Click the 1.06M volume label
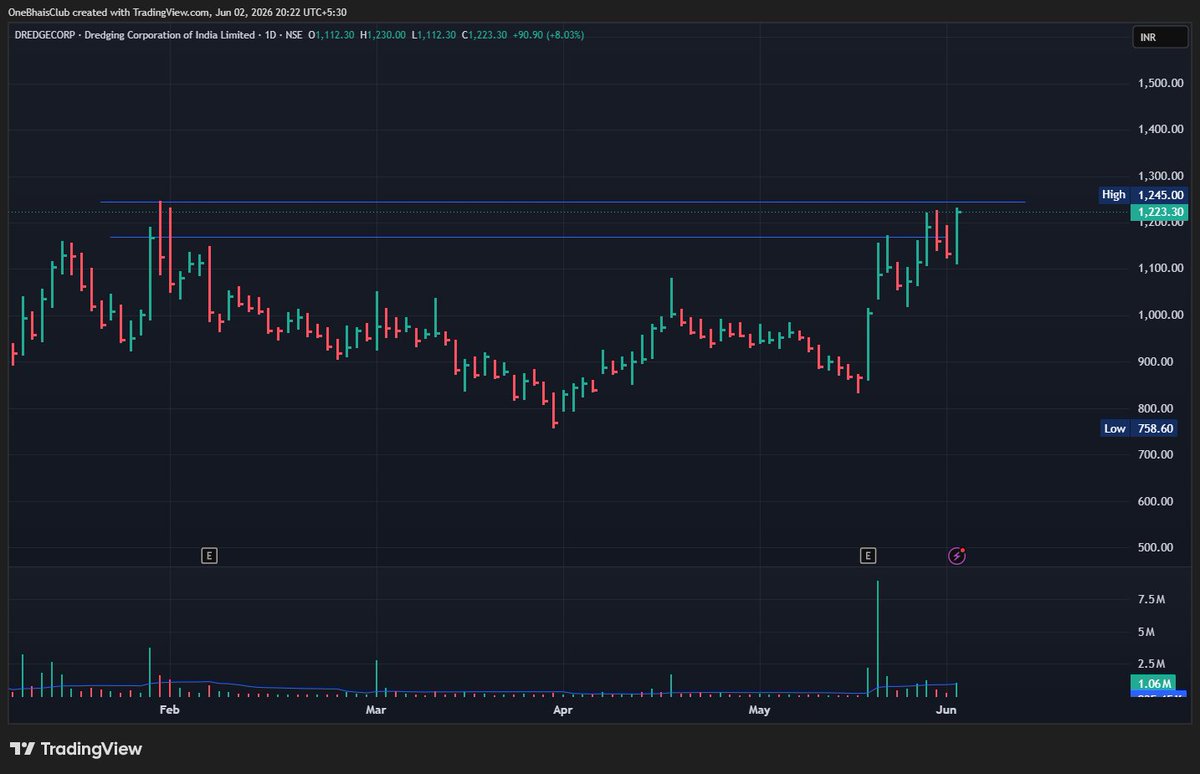The image size is (1200, 774). click(x=1154, y=684)
